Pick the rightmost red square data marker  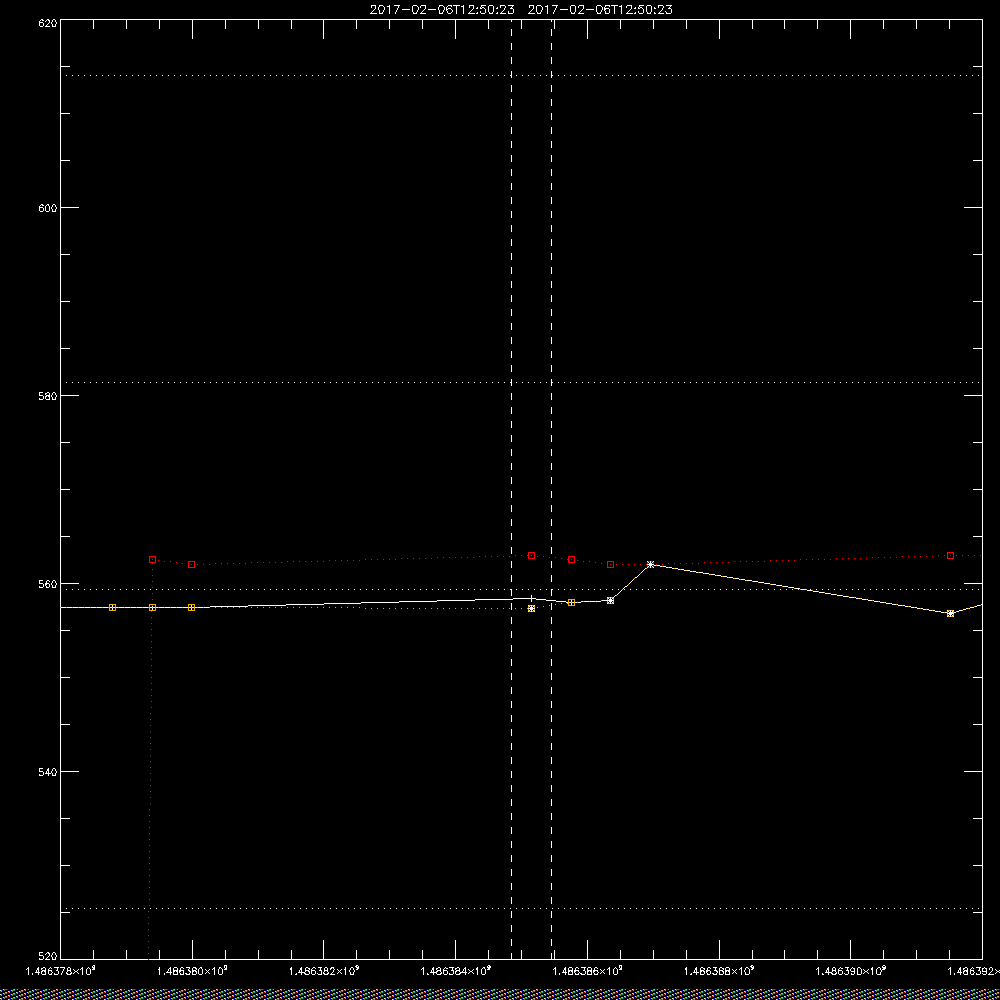click(950, 555)
